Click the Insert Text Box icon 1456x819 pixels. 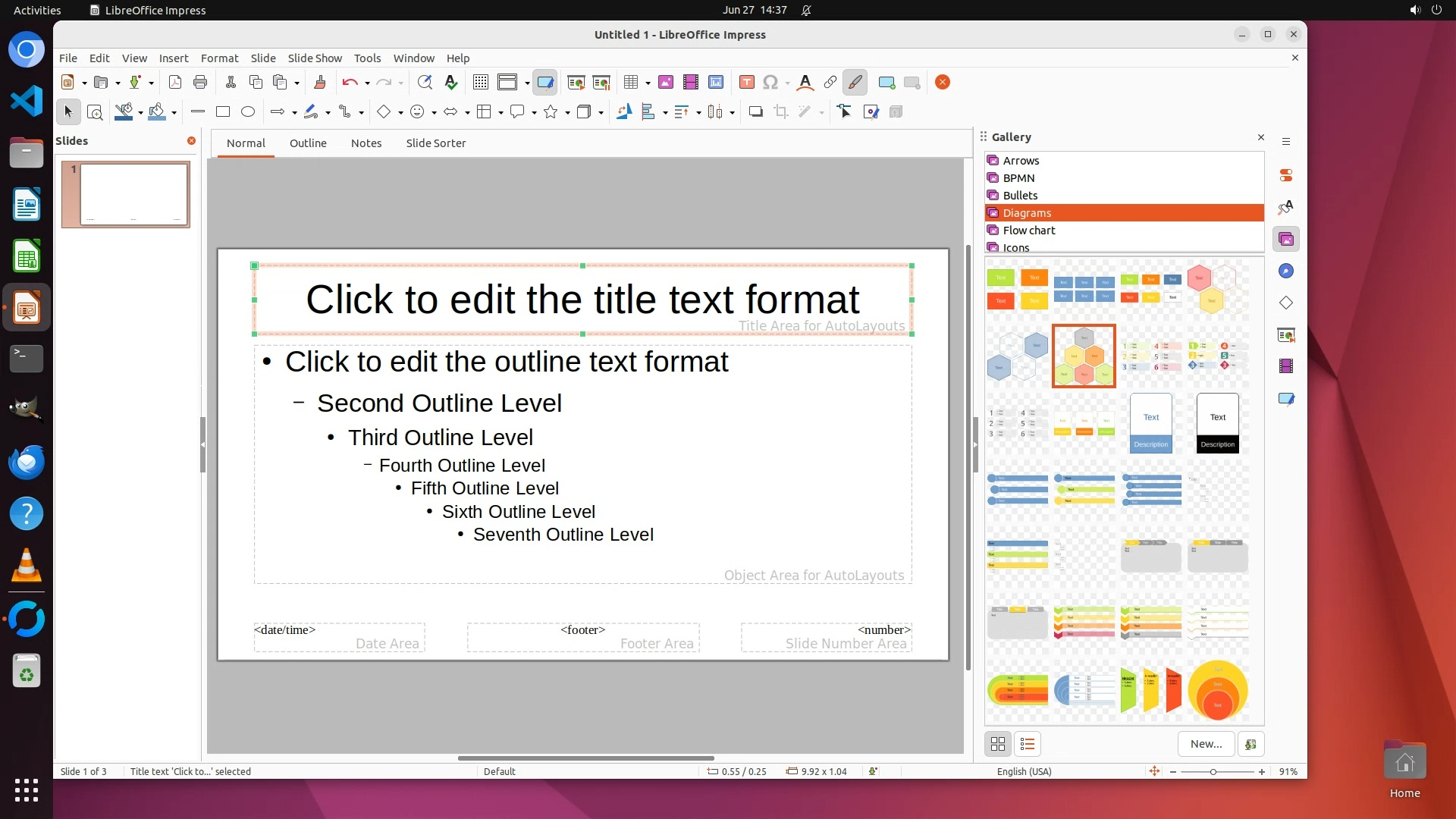[x=746, y=83]
